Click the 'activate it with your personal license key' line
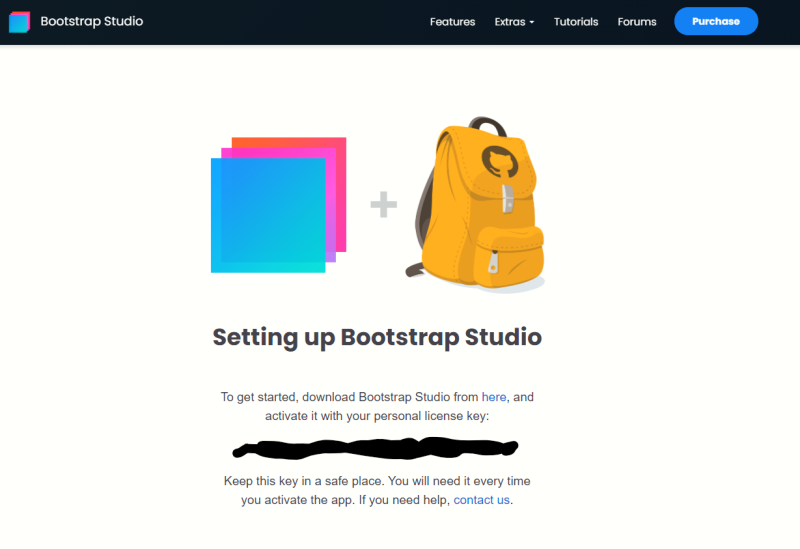Image resolution: width=800 pixels, height=549 pixels. pyautogui.click(x=377, y=416)
